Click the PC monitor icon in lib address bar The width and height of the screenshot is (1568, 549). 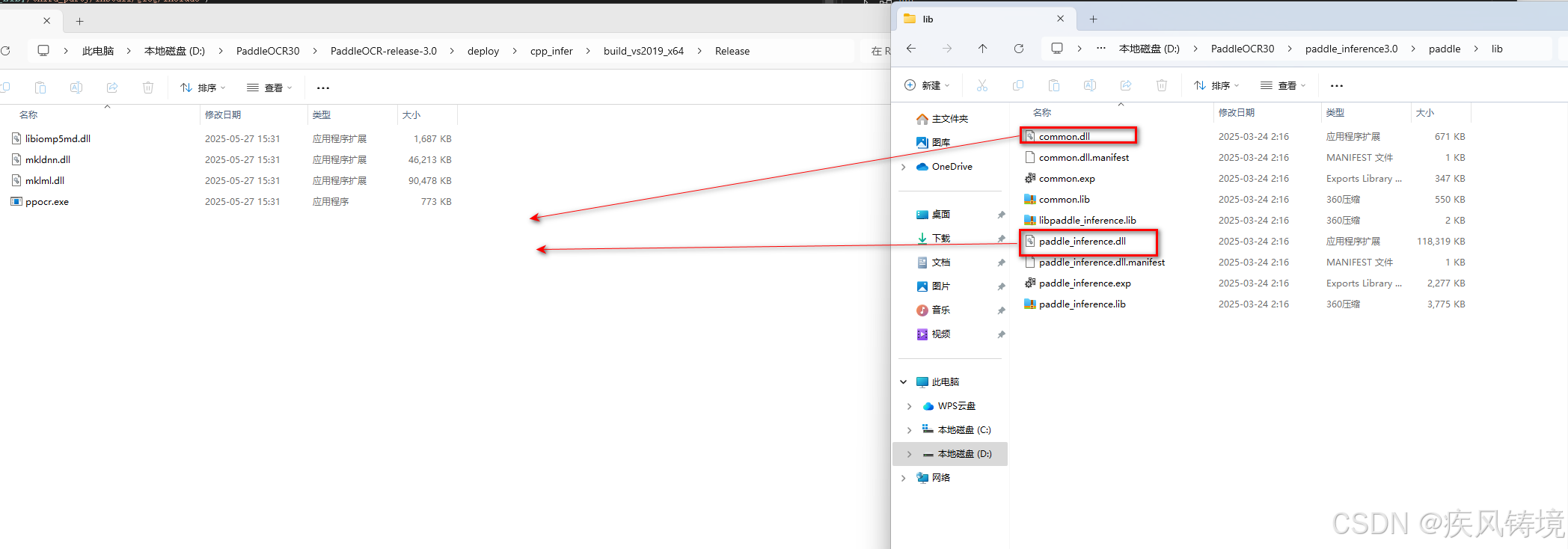(1056, 49)
